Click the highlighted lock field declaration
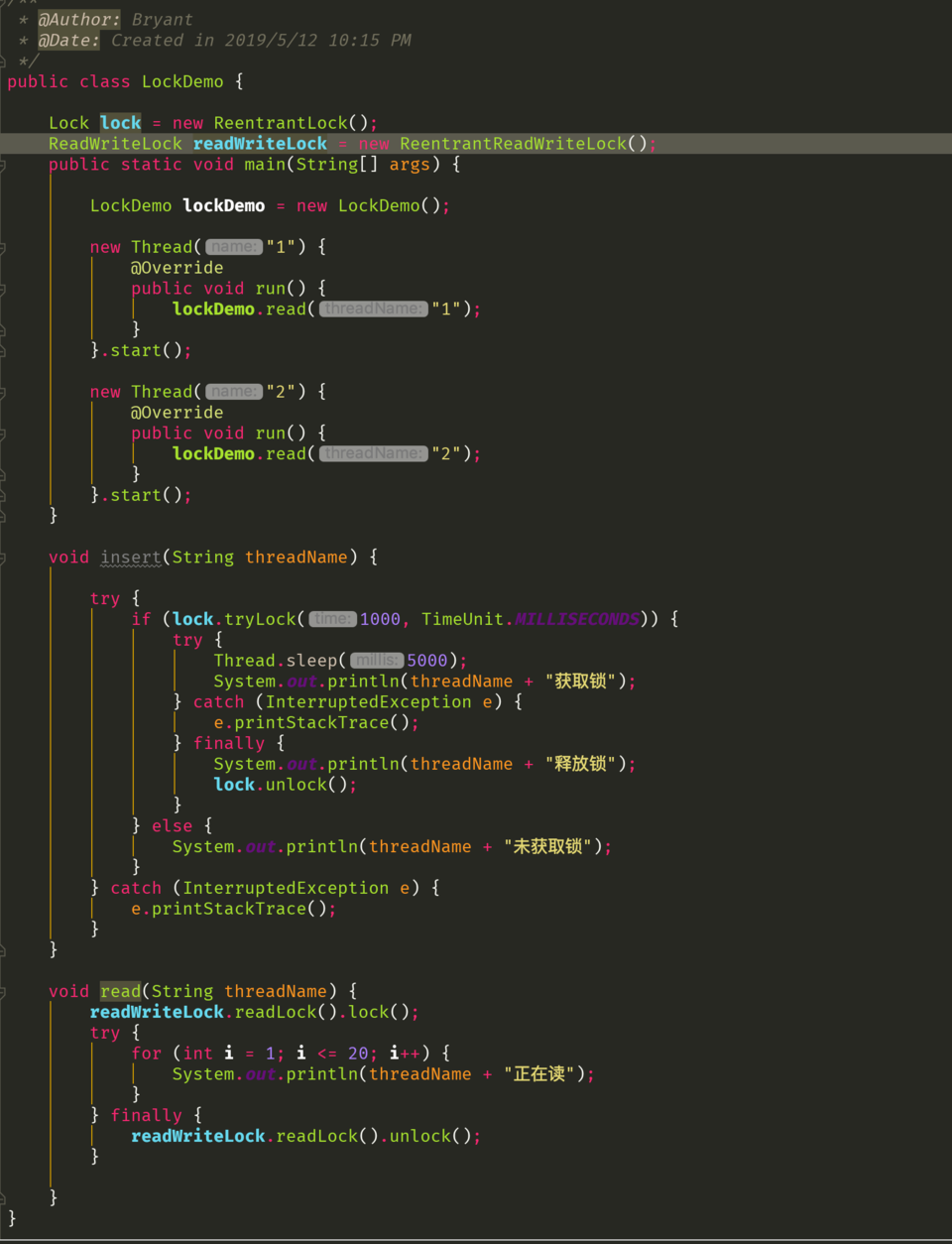The height and width of the screenshot is (1244, 952). coord(120,123)
